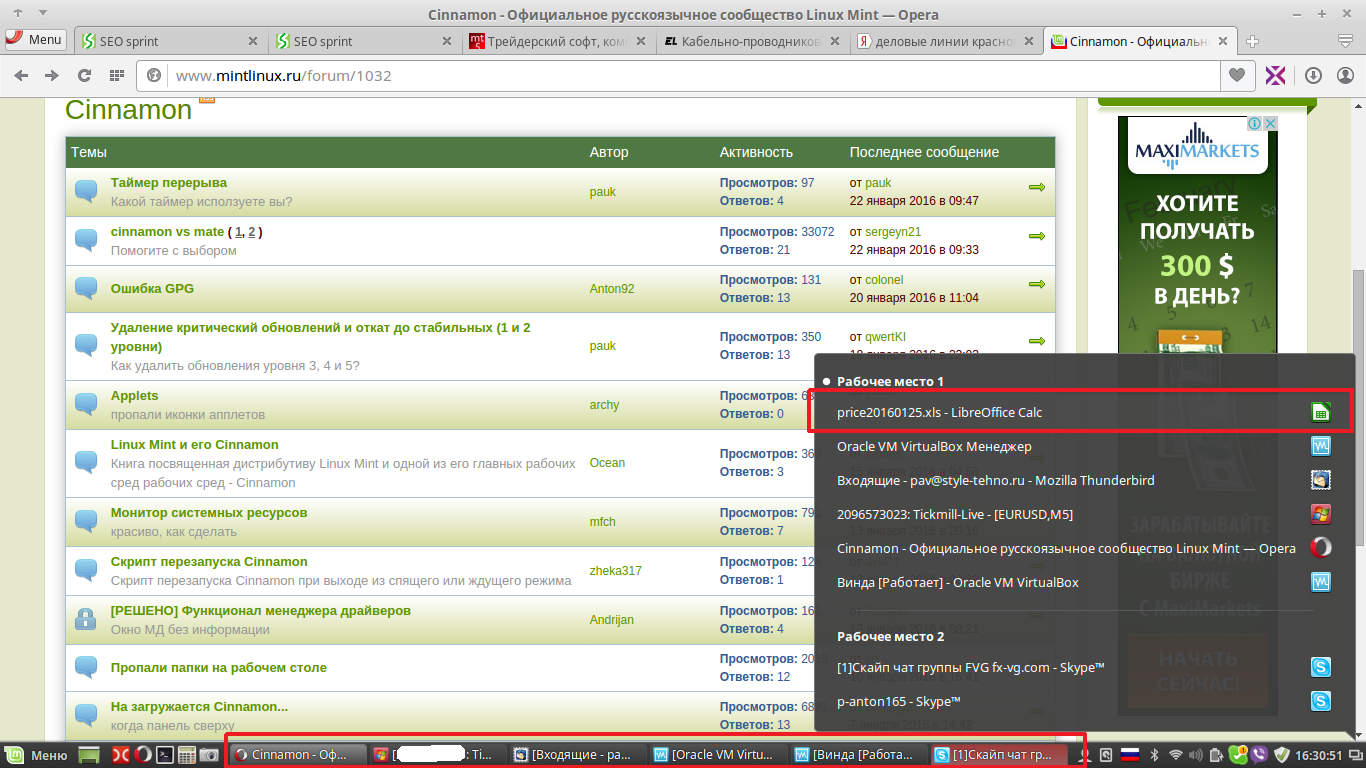Click the reload page icon
This screenshot has height=768, width=1366.
[85, 76]
